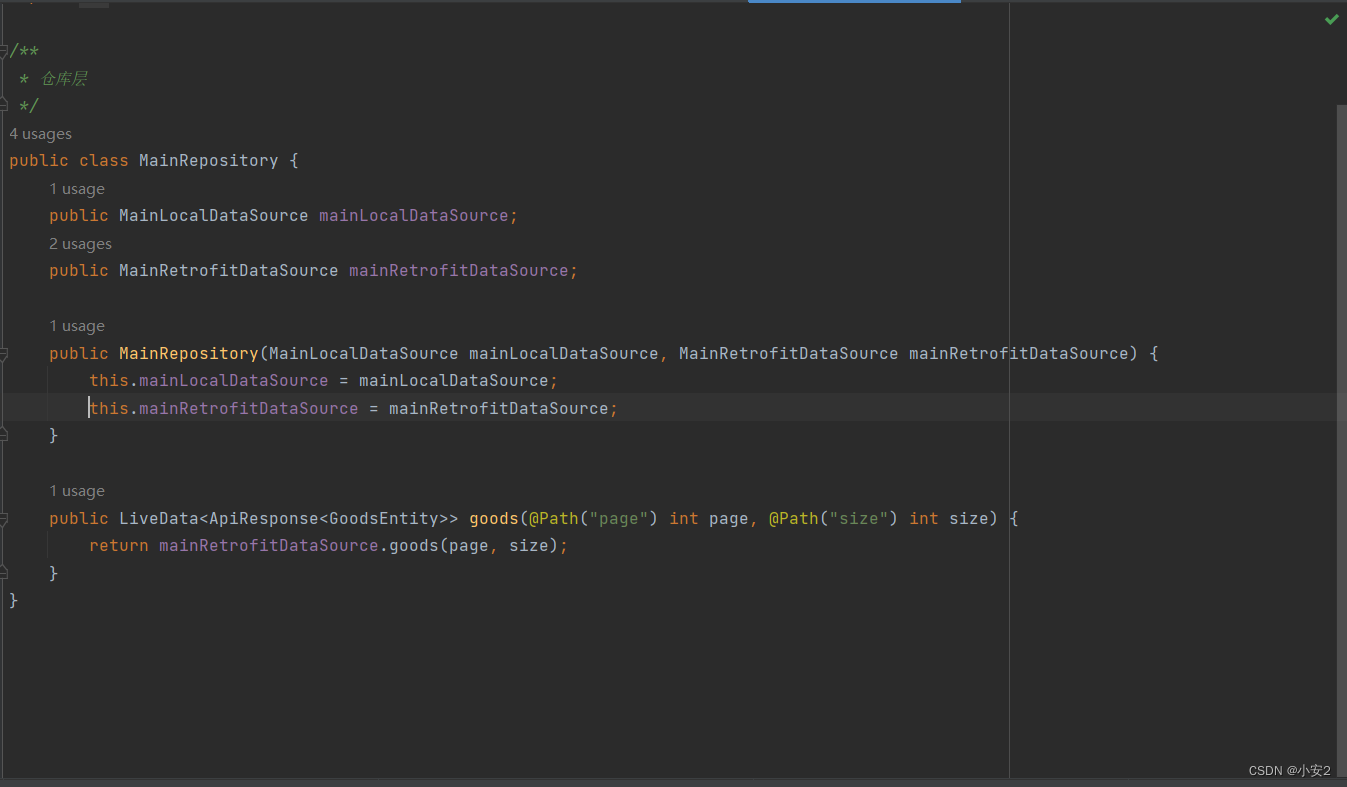Click '4 usages' above MainRepository class

click(x=40, y=133)
